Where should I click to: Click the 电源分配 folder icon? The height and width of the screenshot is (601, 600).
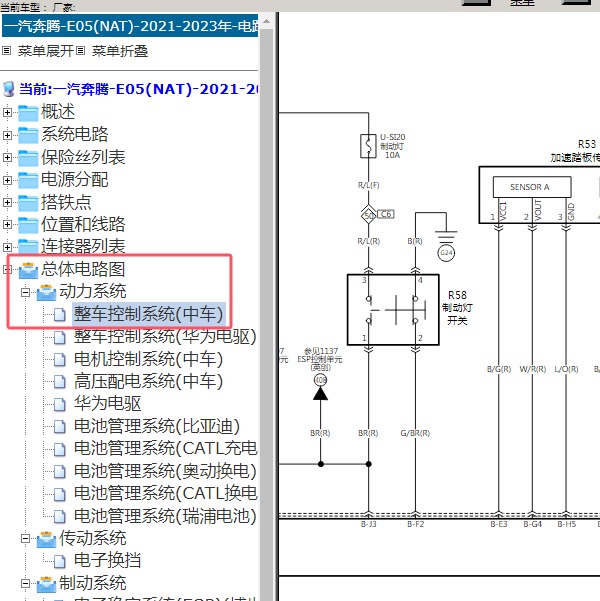point(28,180)
